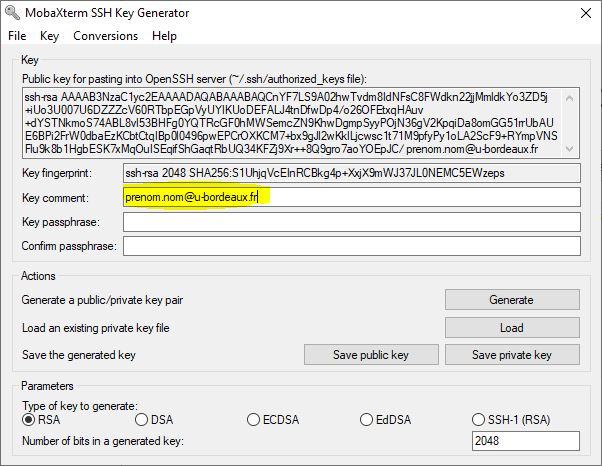This screenshot has height=466, width=602.
Task: Click the MobaXterm key icon in title bar
Action: [12, 13]
